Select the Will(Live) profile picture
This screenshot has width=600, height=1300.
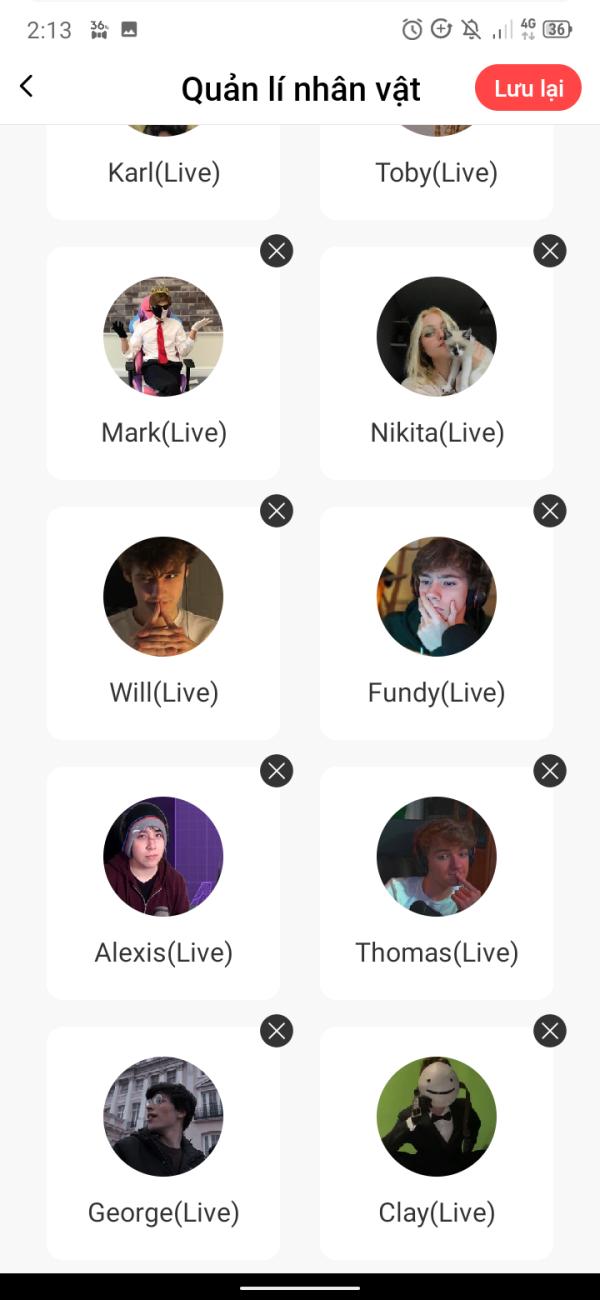[163, 597]
